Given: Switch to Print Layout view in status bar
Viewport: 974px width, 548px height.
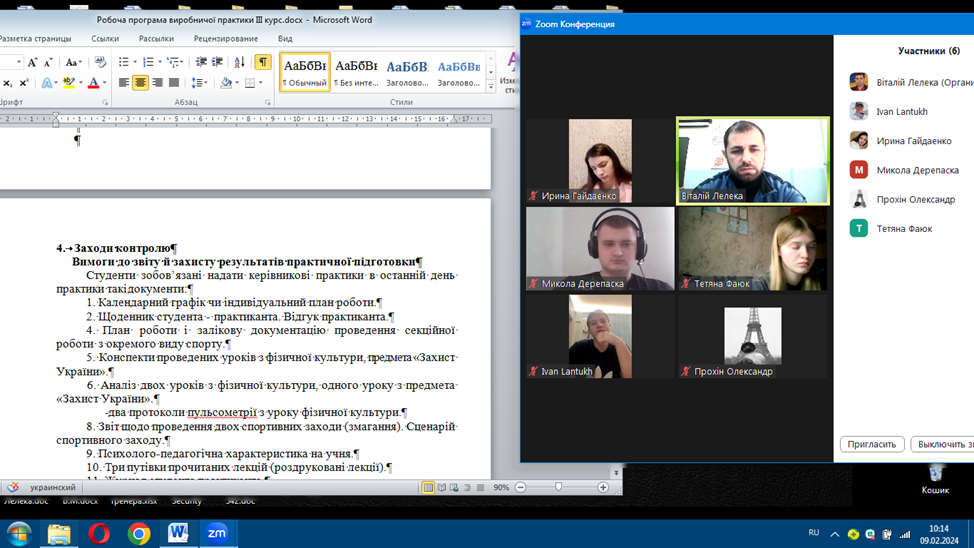Looking at the screenshot, I should (x=428, y=487).
